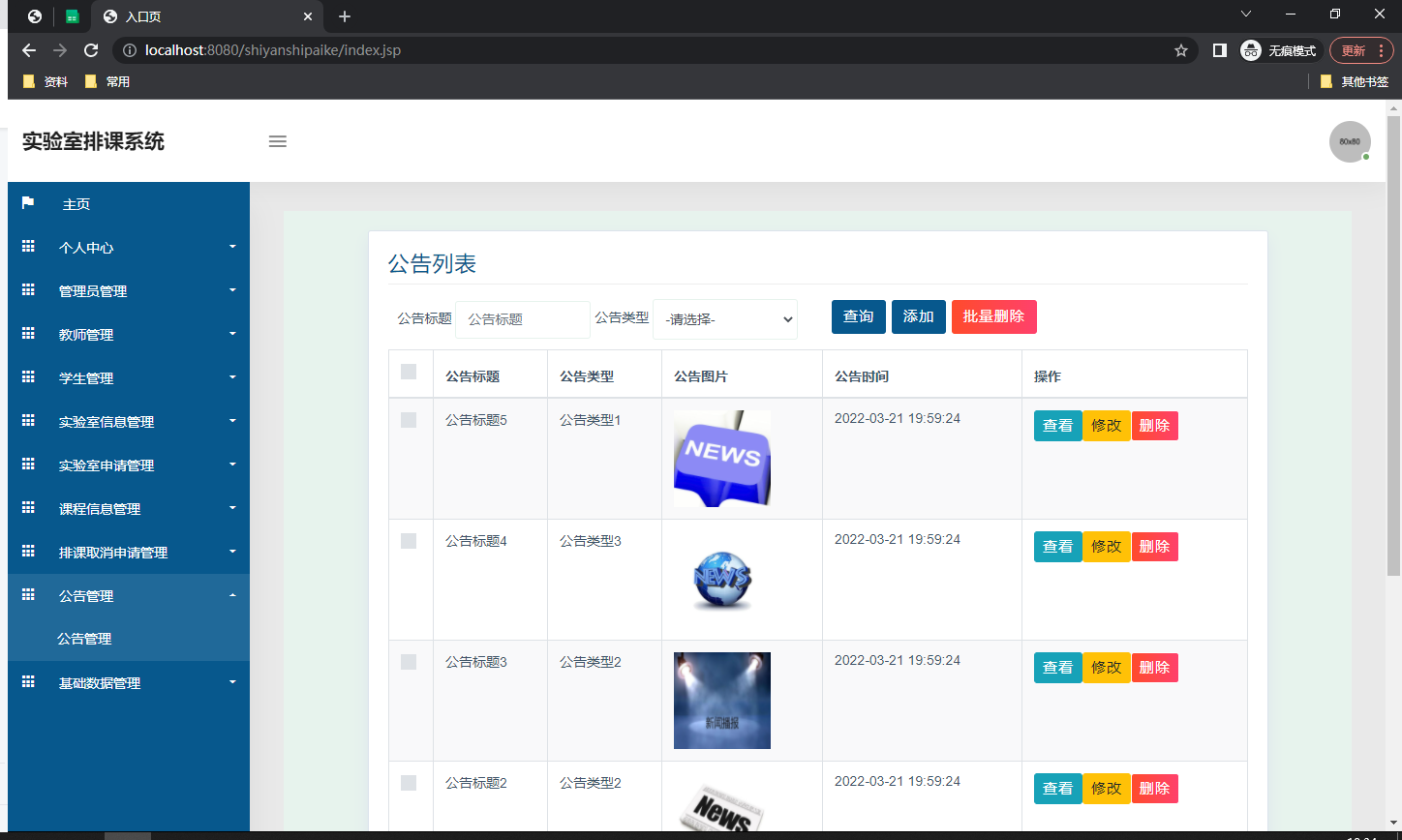Click the hamburger menu toggle icon
Image resolution: width=1402 pixels, height=840 pixels.
pos(278,141)
